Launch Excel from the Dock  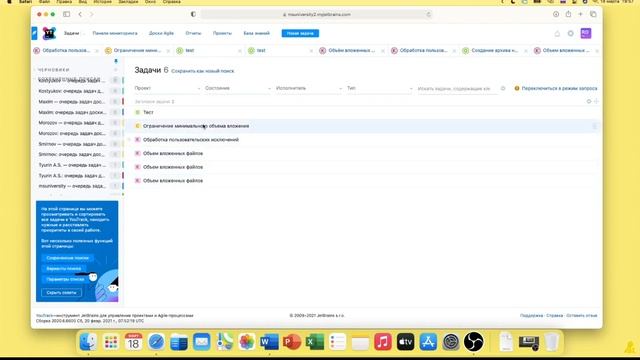tap(315, 342)
